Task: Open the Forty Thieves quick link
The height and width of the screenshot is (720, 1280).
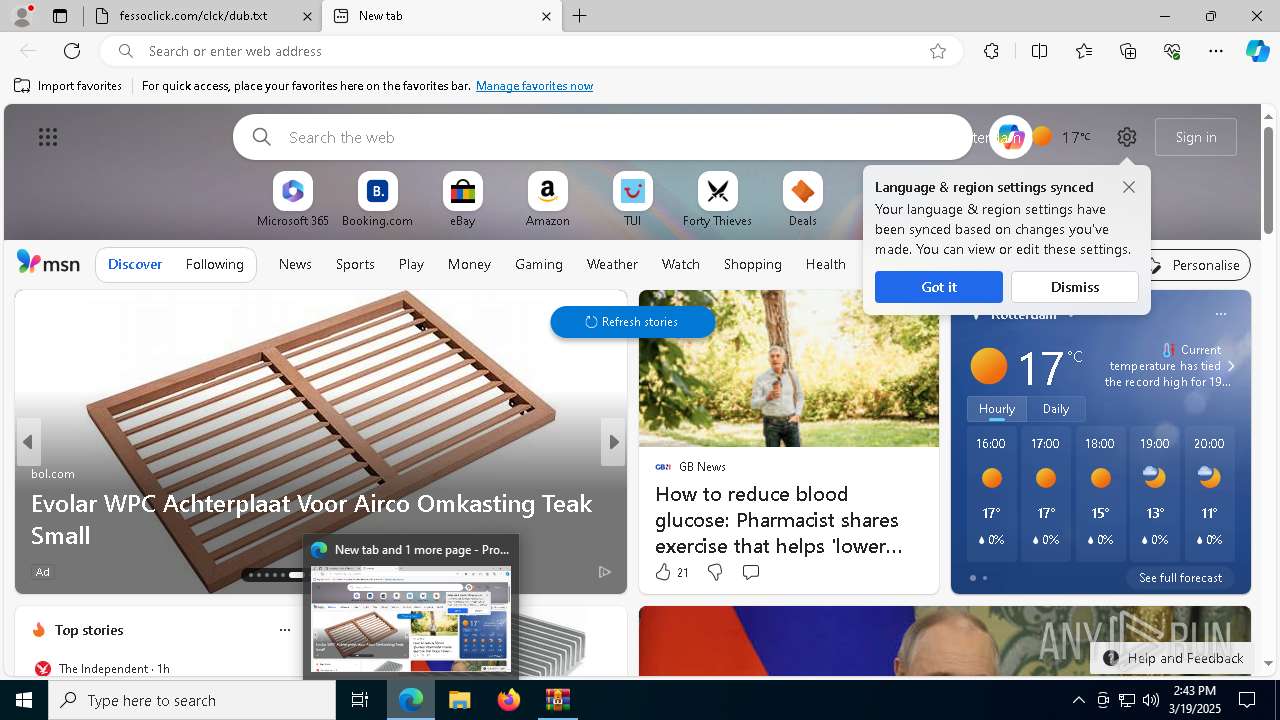Action: (x=717, y=200)
